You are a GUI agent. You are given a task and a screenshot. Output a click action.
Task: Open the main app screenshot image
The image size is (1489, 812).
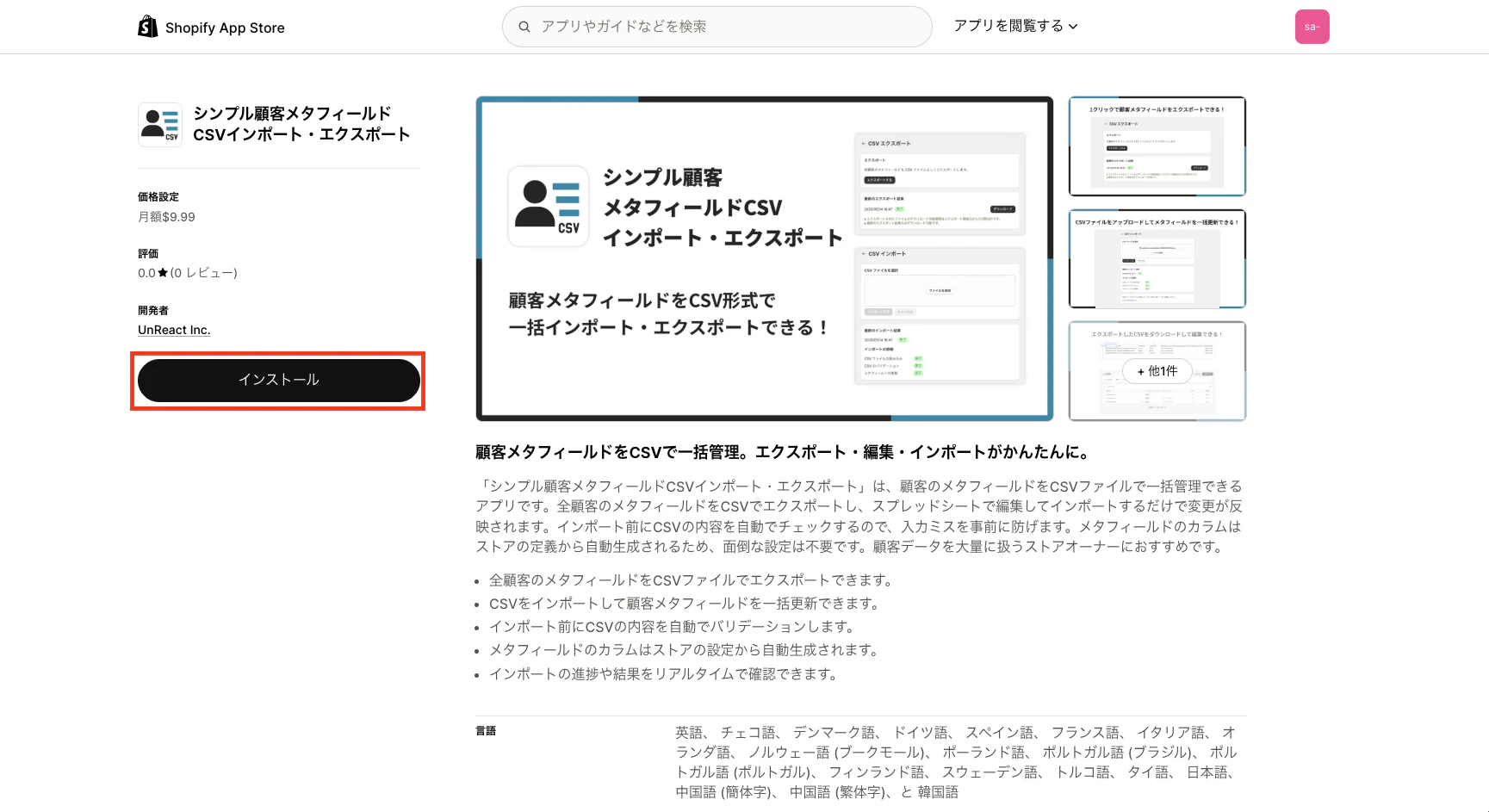(x=765, y=258)
